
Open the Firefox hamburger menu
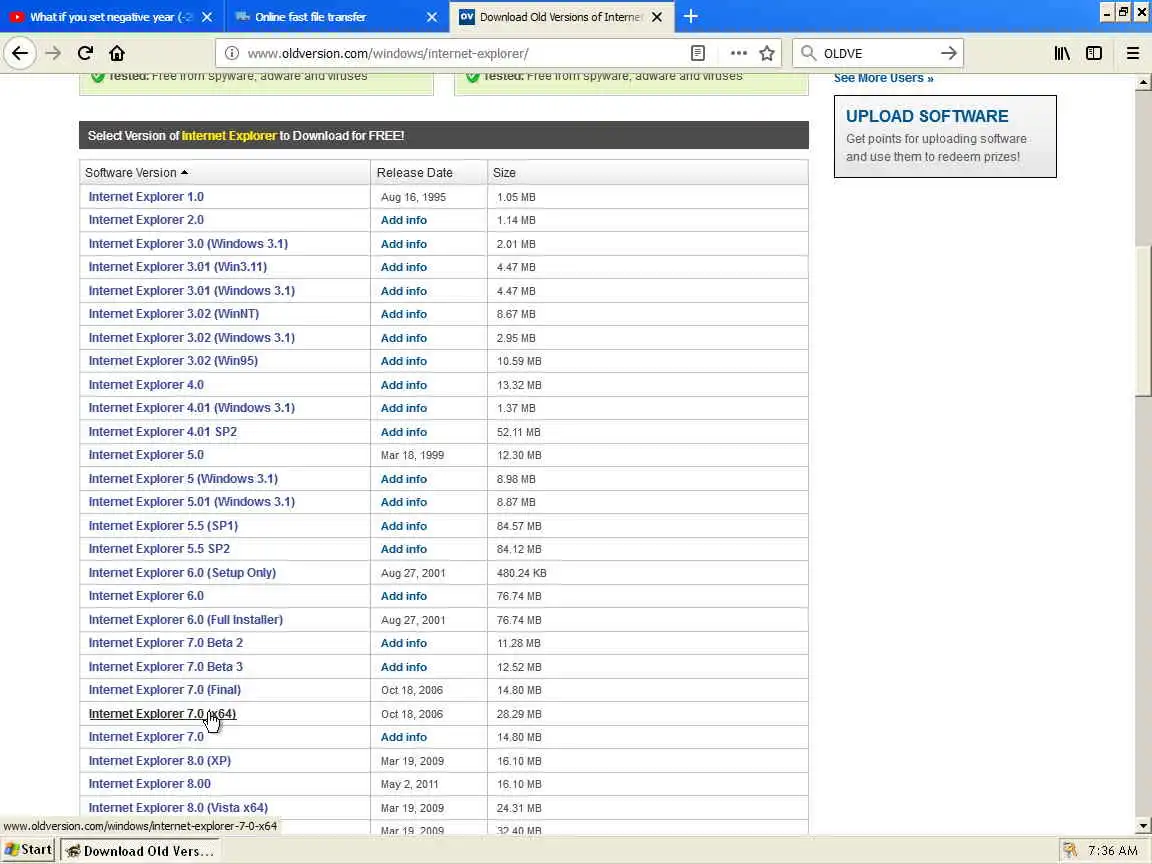(1133, 53)
